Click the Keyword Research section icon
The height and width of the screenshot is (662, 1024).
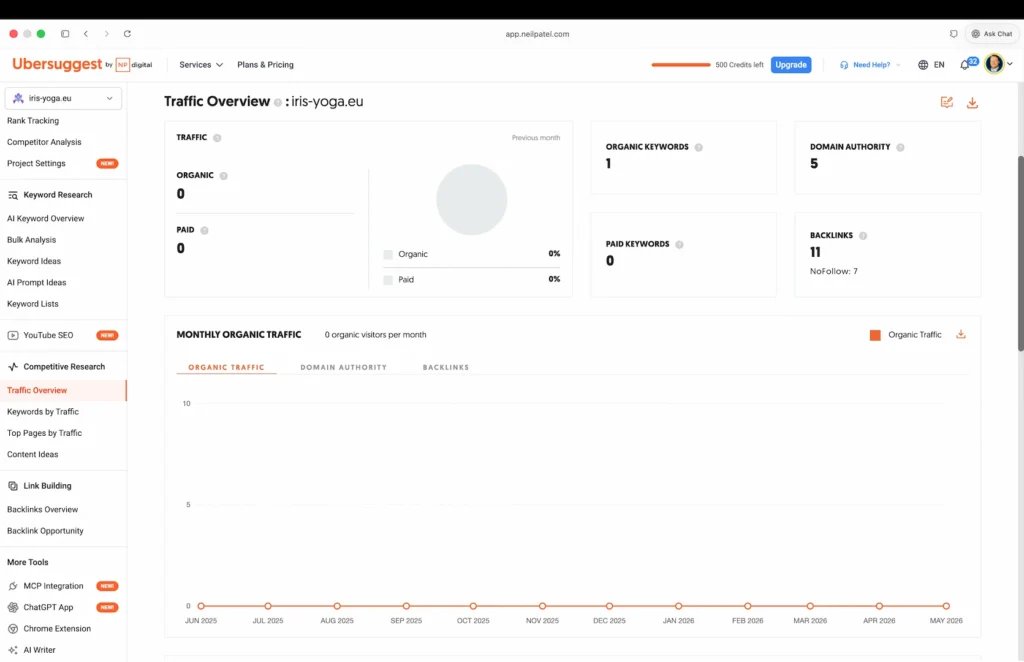[x=12, y=195]
